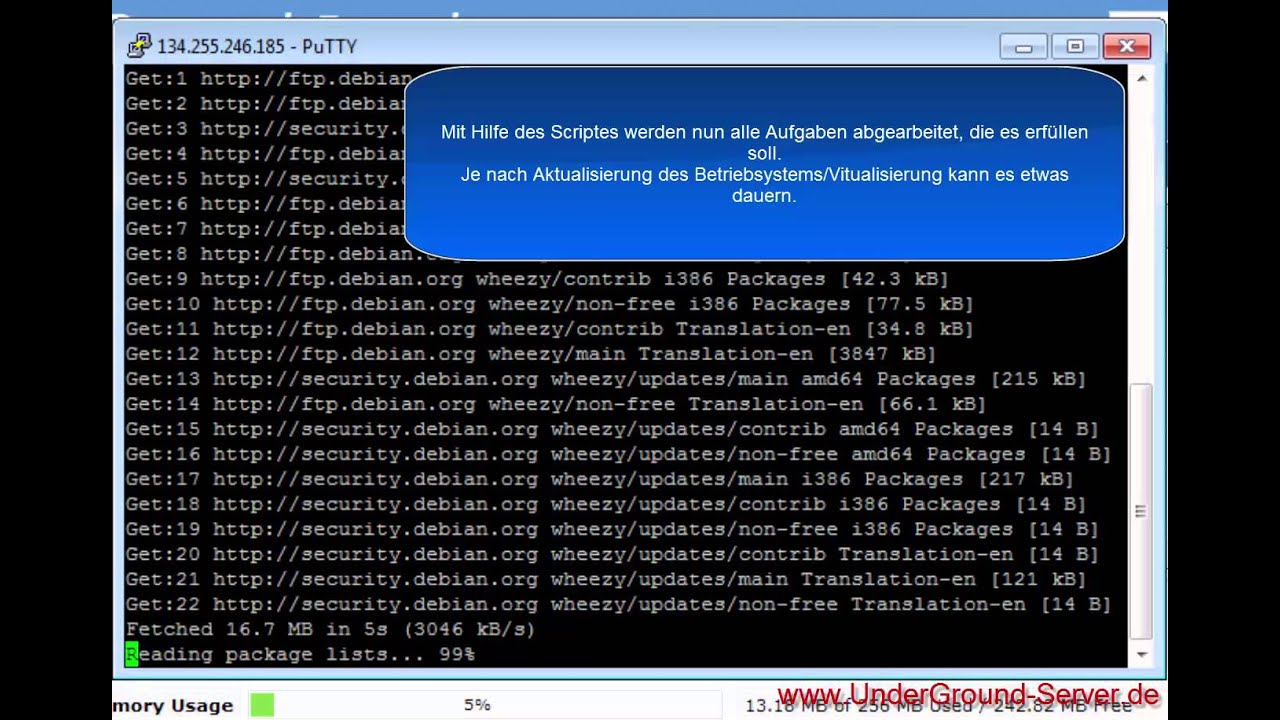
Task: Minimize the PuTTY window
Action: [1023, 46]
